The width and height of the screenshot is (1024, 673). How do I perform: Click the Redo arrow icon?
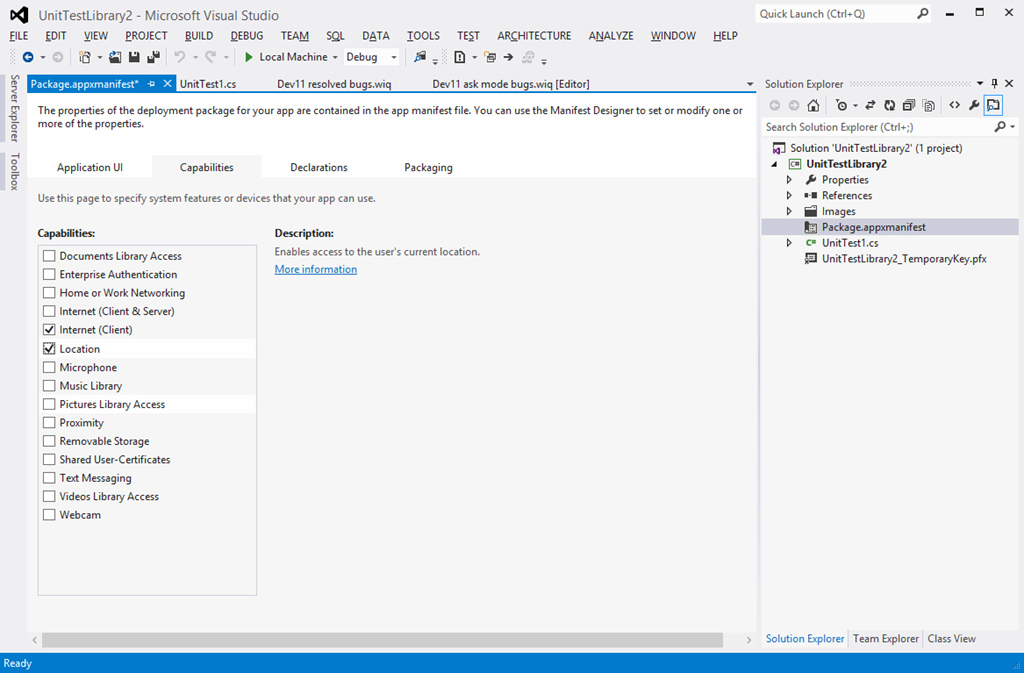pos(210,57)
